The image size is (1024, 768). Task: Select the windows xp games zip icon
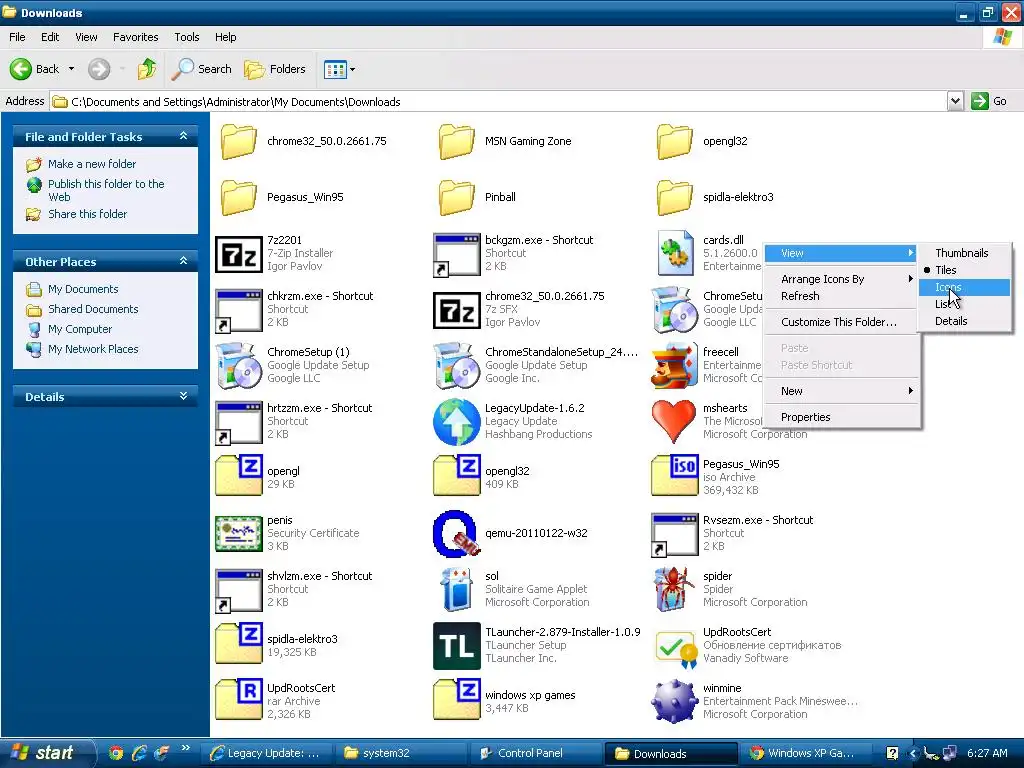[x=456, y=701]
